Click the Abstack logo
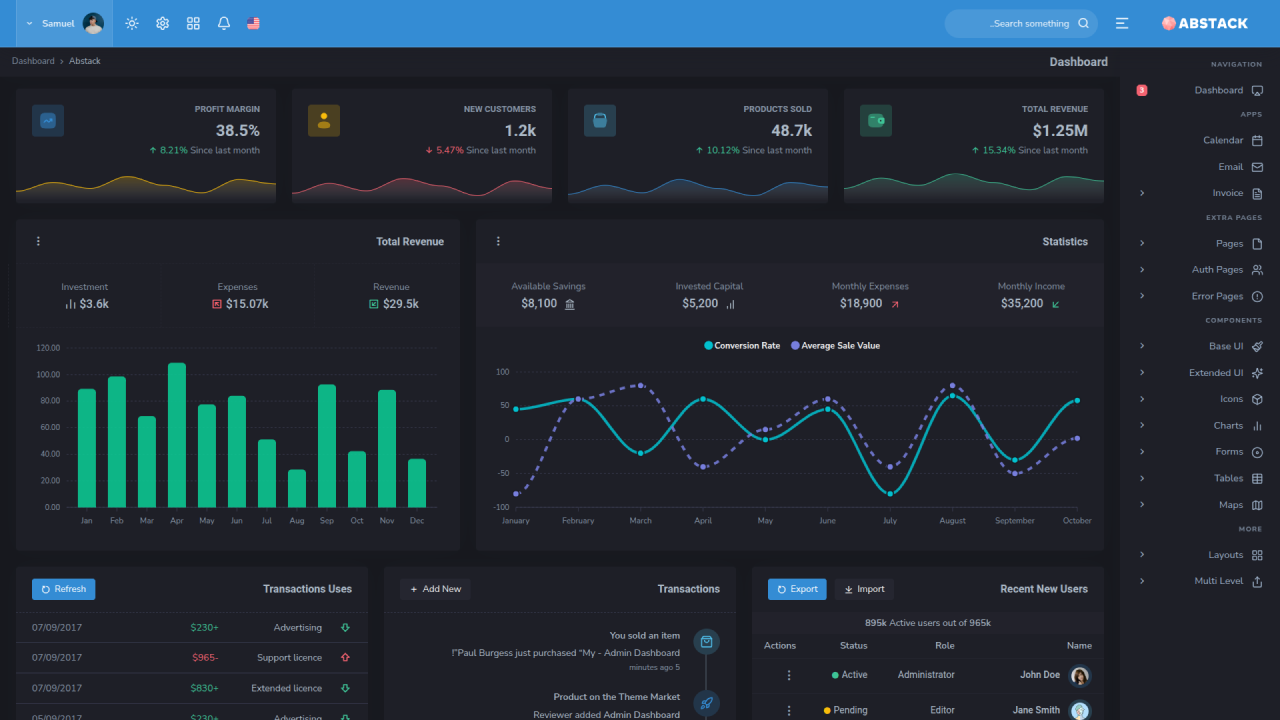 [x=1204, y=23]
